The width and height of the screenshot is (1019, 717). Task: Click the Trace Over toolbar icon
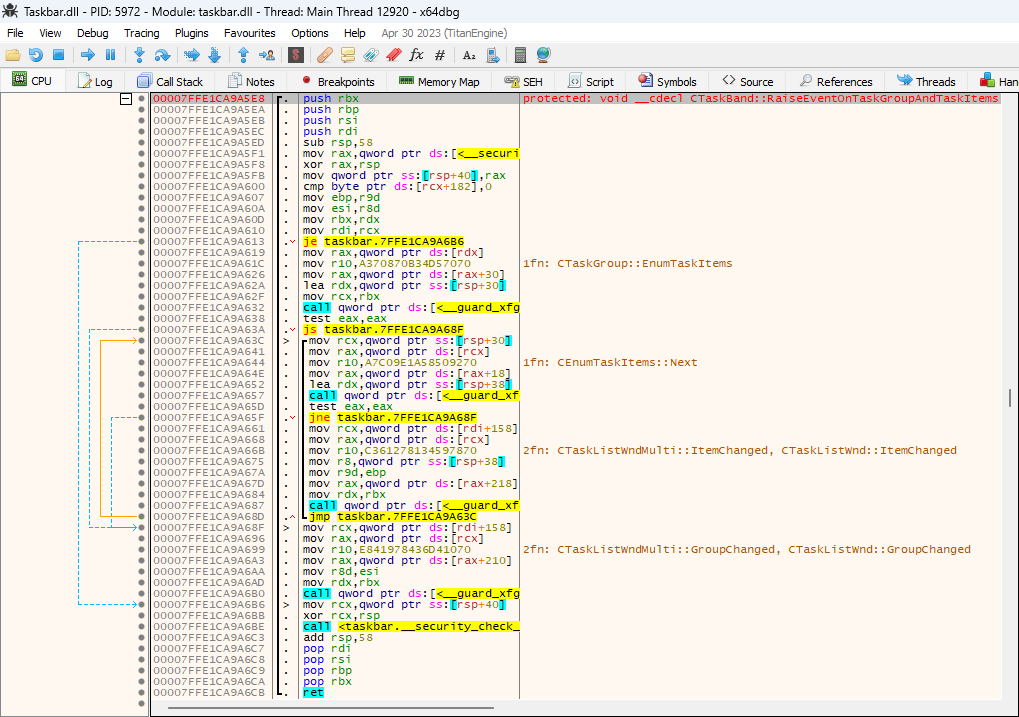tap(214, 55)
